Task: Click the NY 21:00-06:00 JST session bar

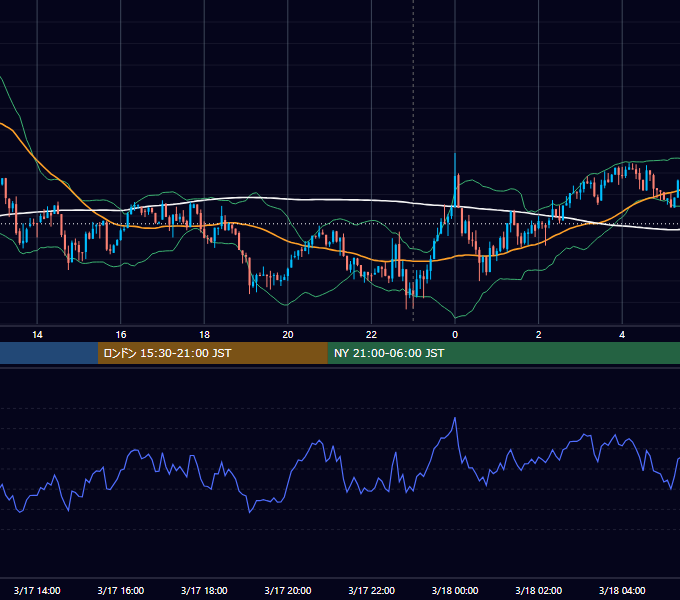Action: pyautogui.click(x=503, y=353)
